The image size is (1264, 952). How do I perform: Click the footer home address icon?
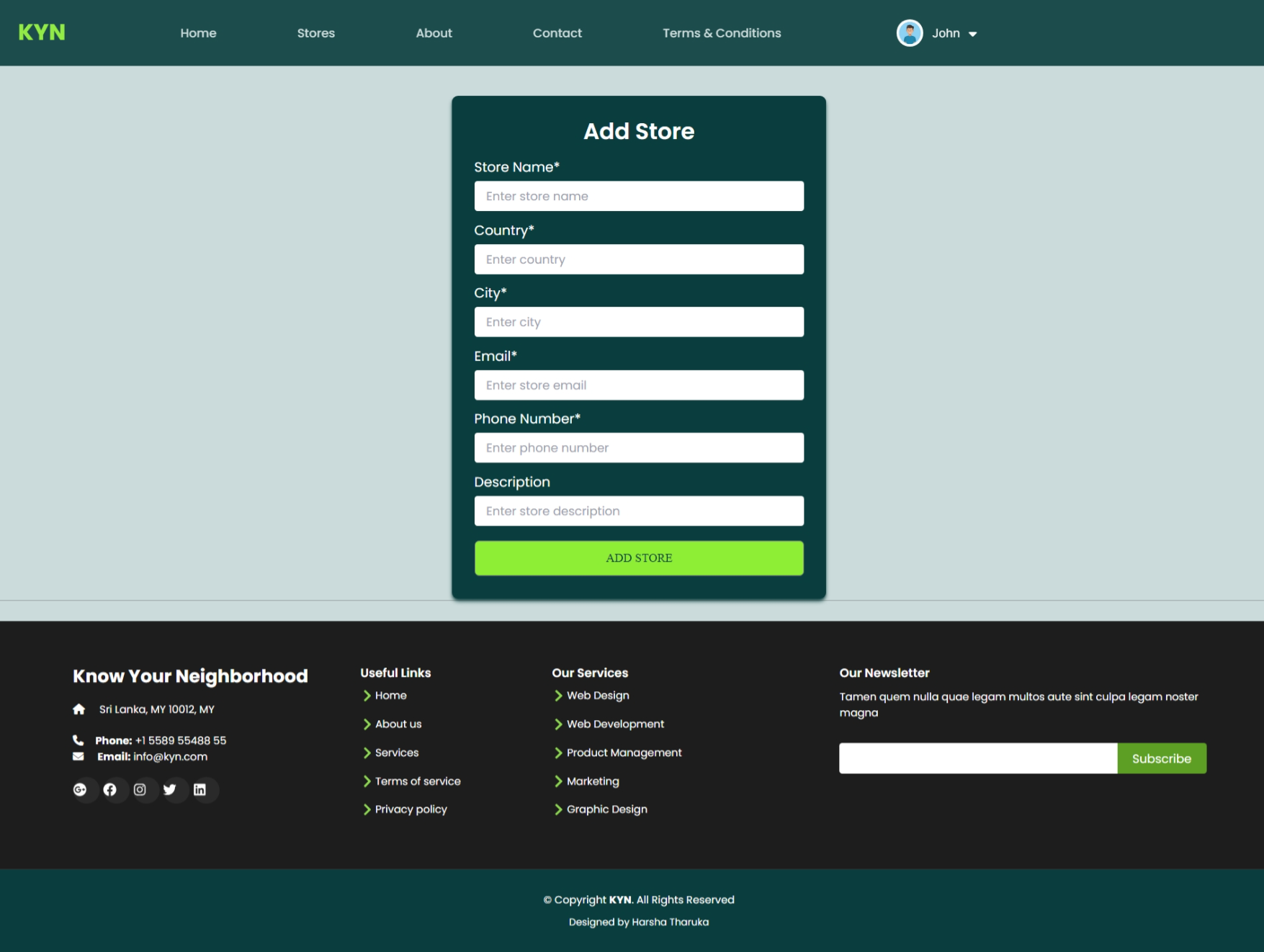click(x=79, y=709)
